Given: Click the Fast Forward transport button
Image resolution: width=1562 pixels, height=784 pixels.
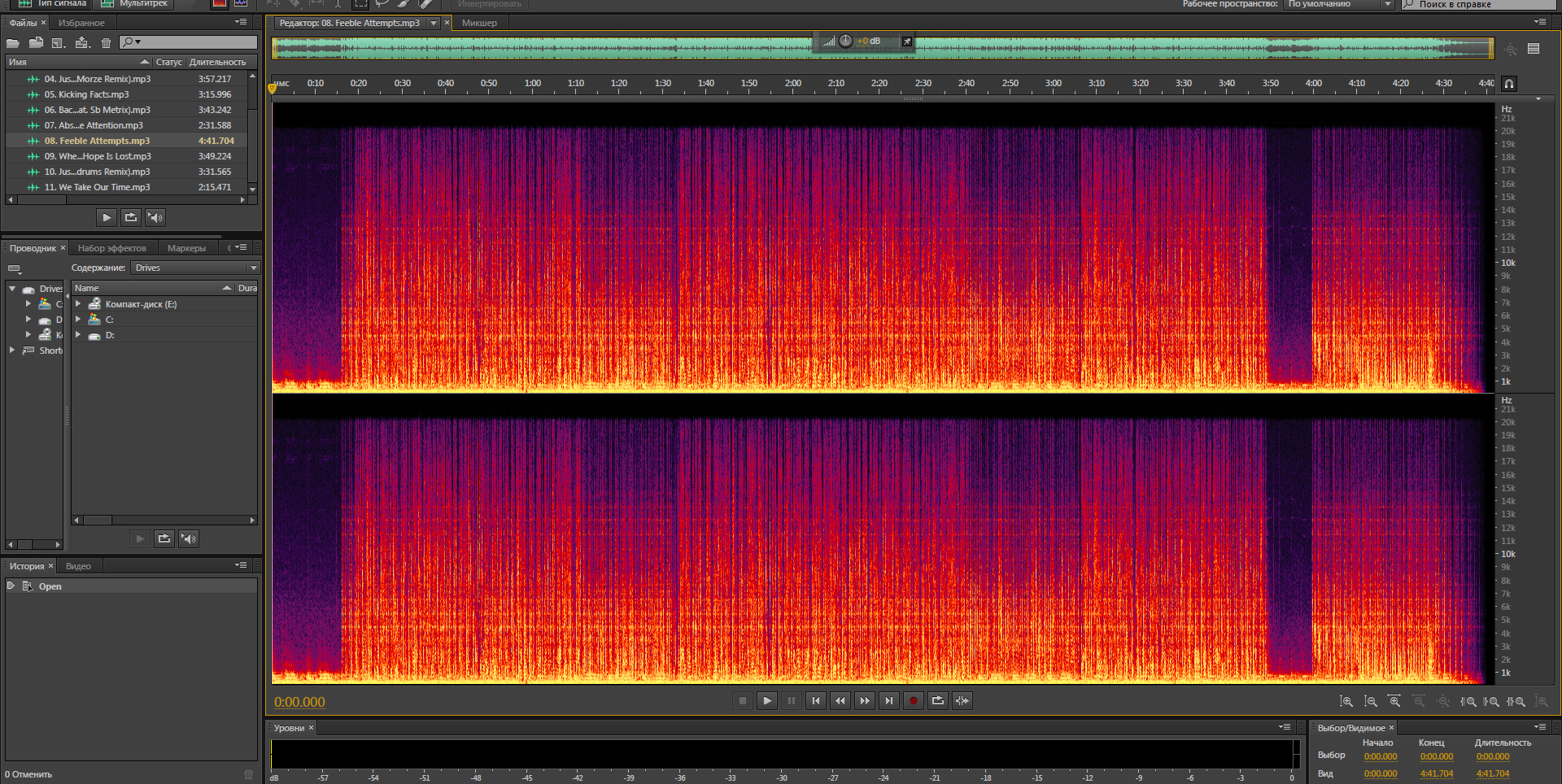Looking at the screenshot, I should click(x=864, y=700).
